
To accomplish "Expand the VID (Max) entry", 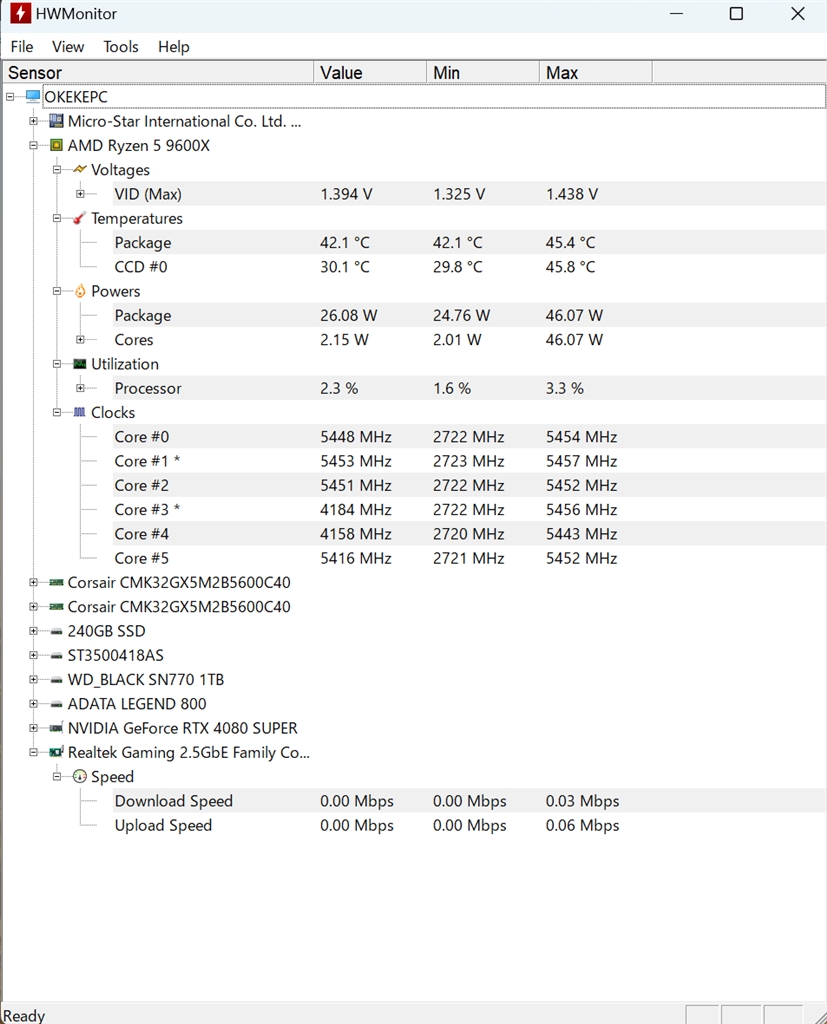I will click(80, 194).
